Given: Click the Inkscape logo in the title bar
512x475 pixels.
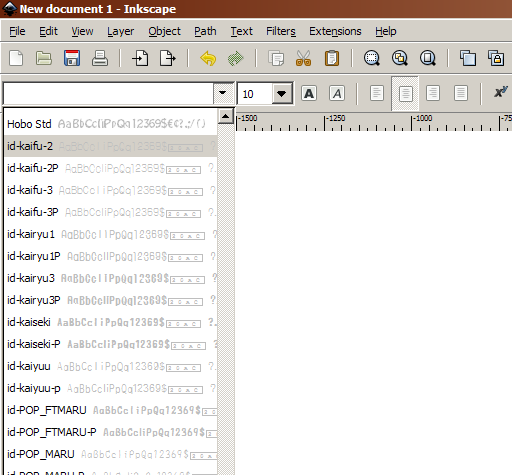Looking at the screenshot, I should (x=9, y=9).
